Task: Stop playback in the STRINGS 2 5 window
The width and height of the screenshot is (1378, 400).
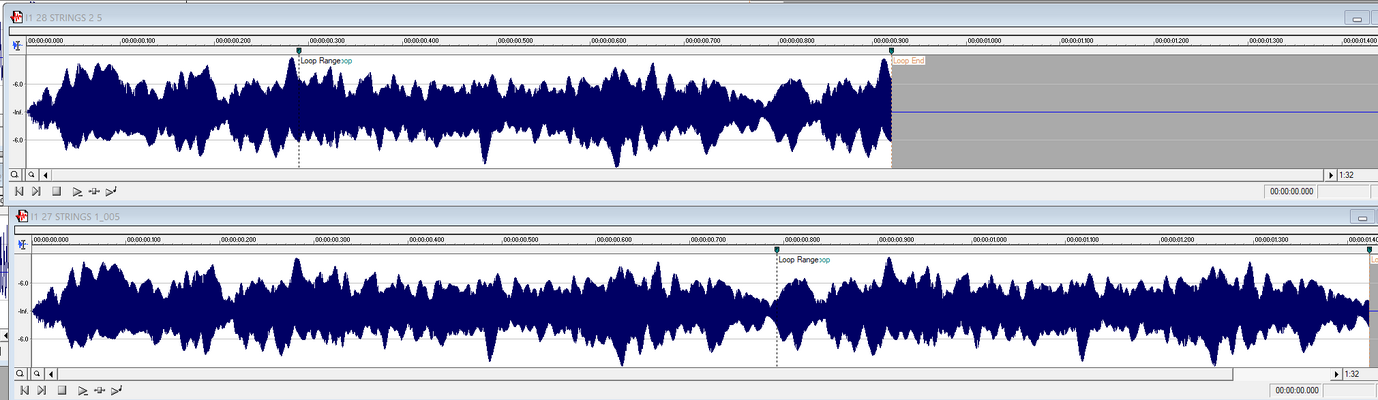Action: 57,191
